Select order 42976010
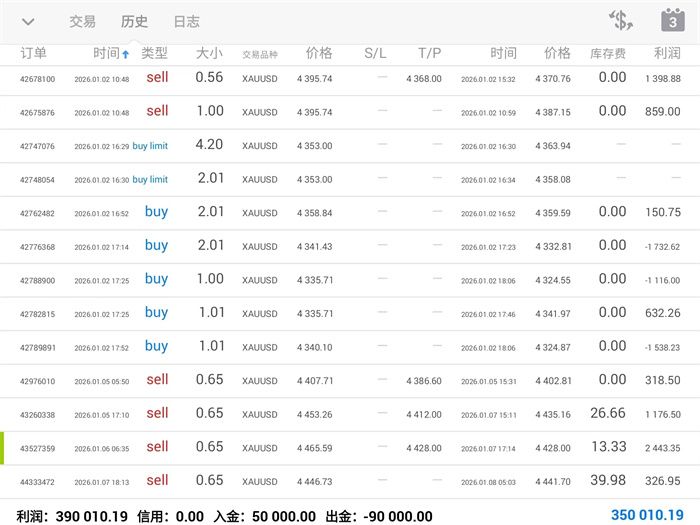 click(x=350, y=381)
